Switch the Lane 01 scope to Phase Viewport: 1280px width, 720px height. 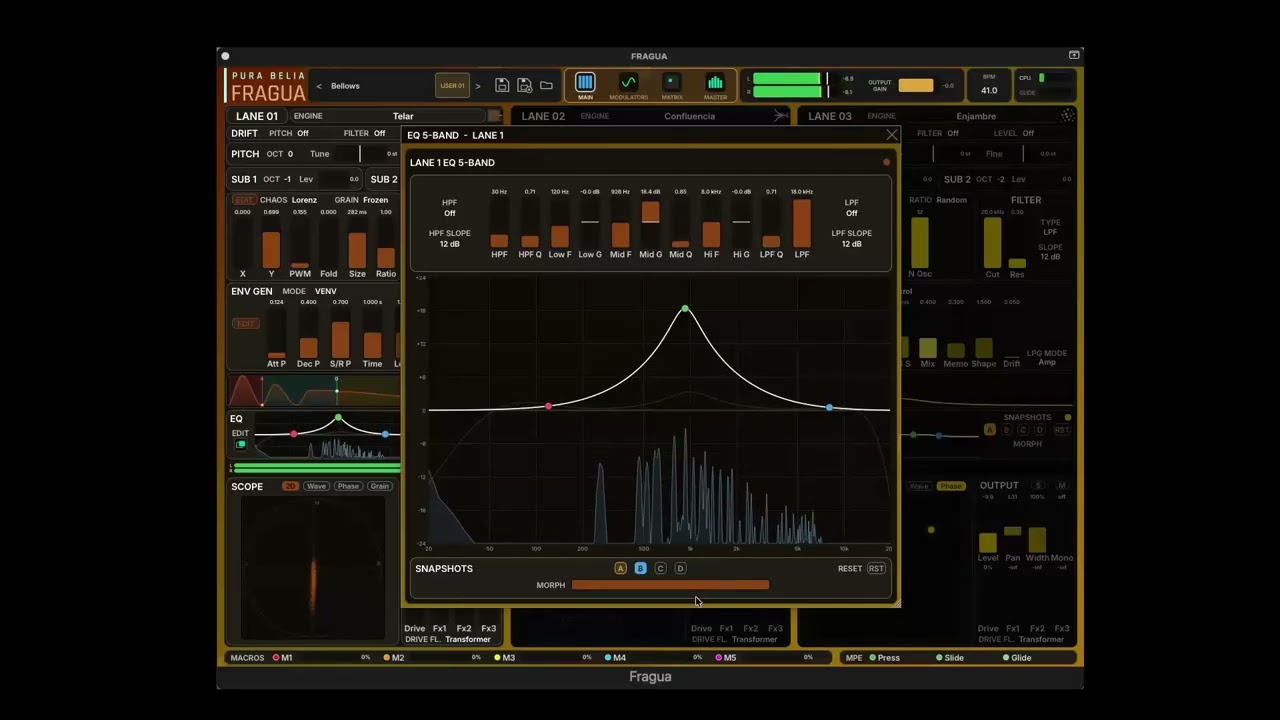point(348,486)
